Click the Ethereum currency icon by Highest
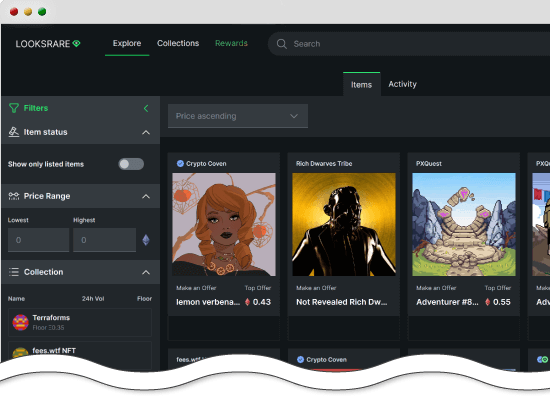Viewport: 550px width, 396px height. [x=146, y=240]
